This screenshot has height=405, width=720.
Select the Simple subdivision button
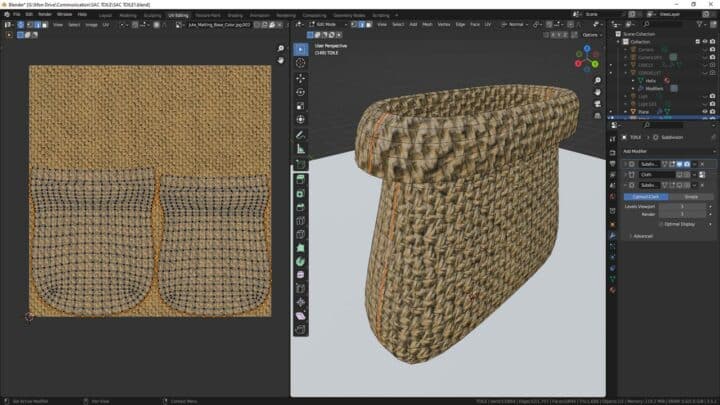[x=691, y=197]
